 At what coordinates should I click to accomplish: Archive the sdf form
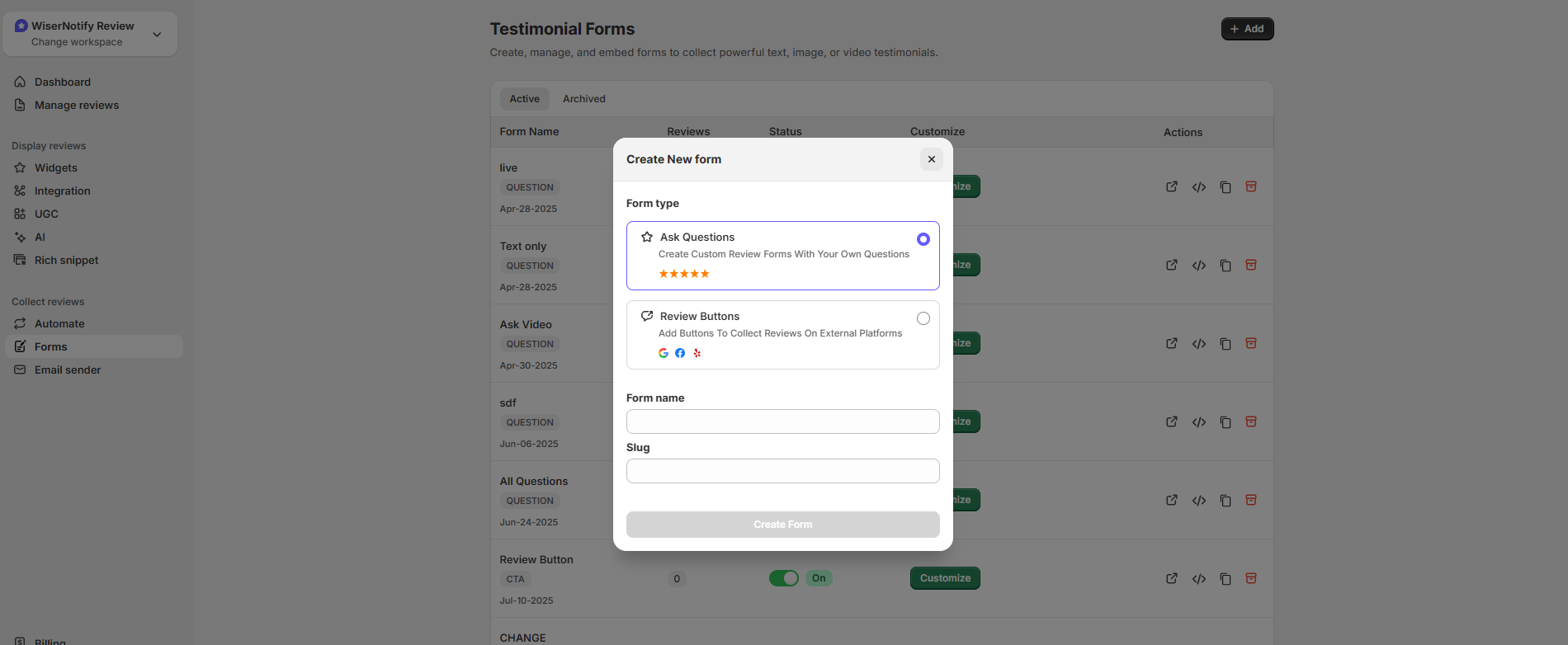point(1251,421)
